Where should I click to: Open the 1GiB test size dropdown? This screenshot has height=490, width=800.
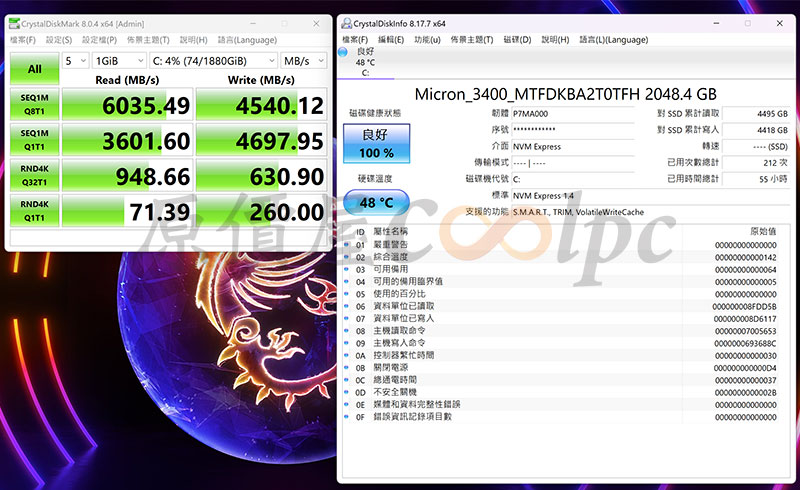[x=119, y=61]
